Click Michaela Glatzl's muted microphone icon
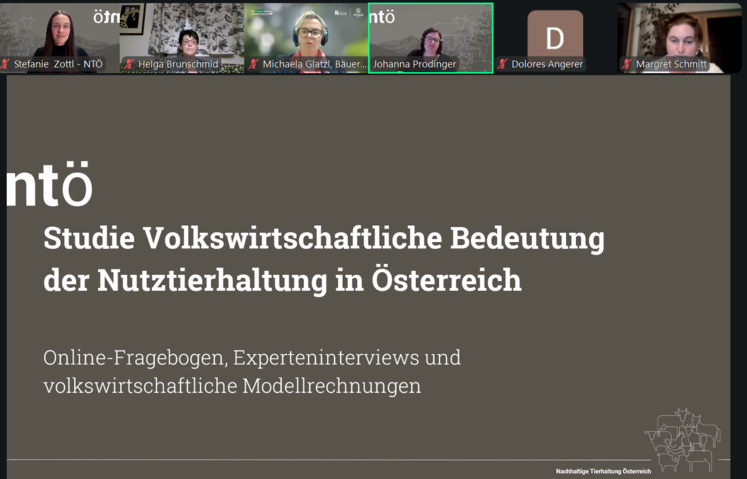Image resolution: width=747 pixels, height=479 pixels. point(253,64)
